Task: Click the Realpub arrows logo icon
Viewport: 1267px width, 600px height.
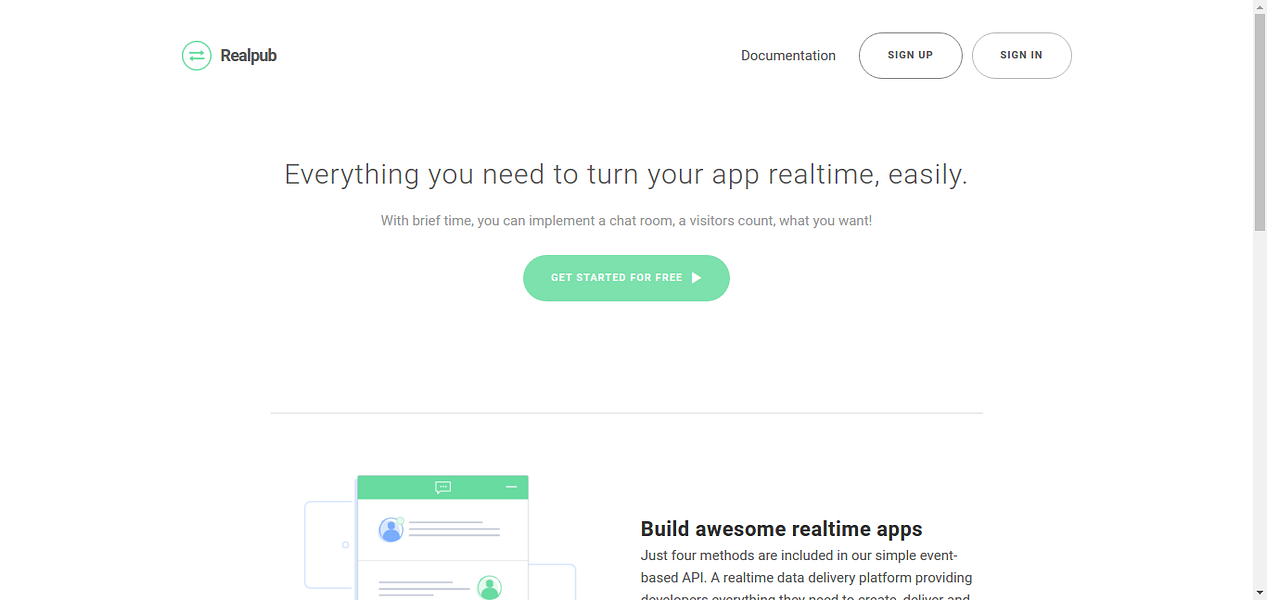Action: coord(196,55)
